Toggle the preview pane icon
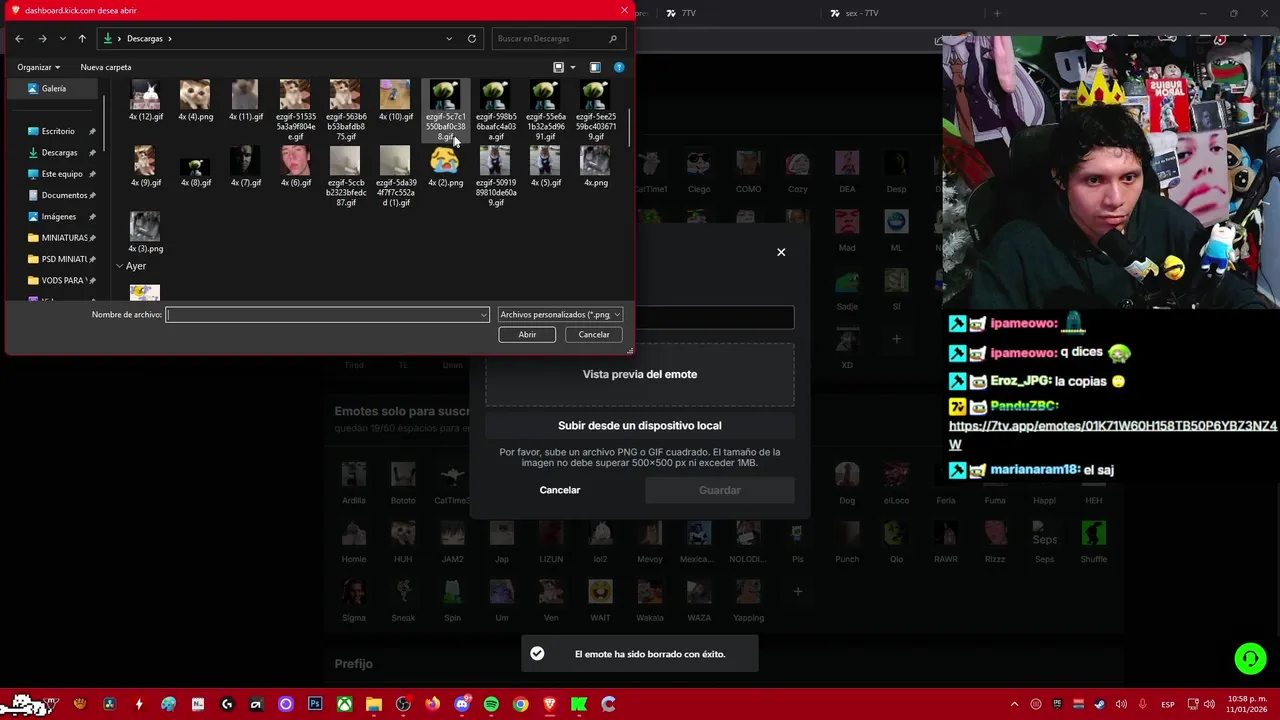This screenshot has width=1280, height=720. [x=595, y=67]
